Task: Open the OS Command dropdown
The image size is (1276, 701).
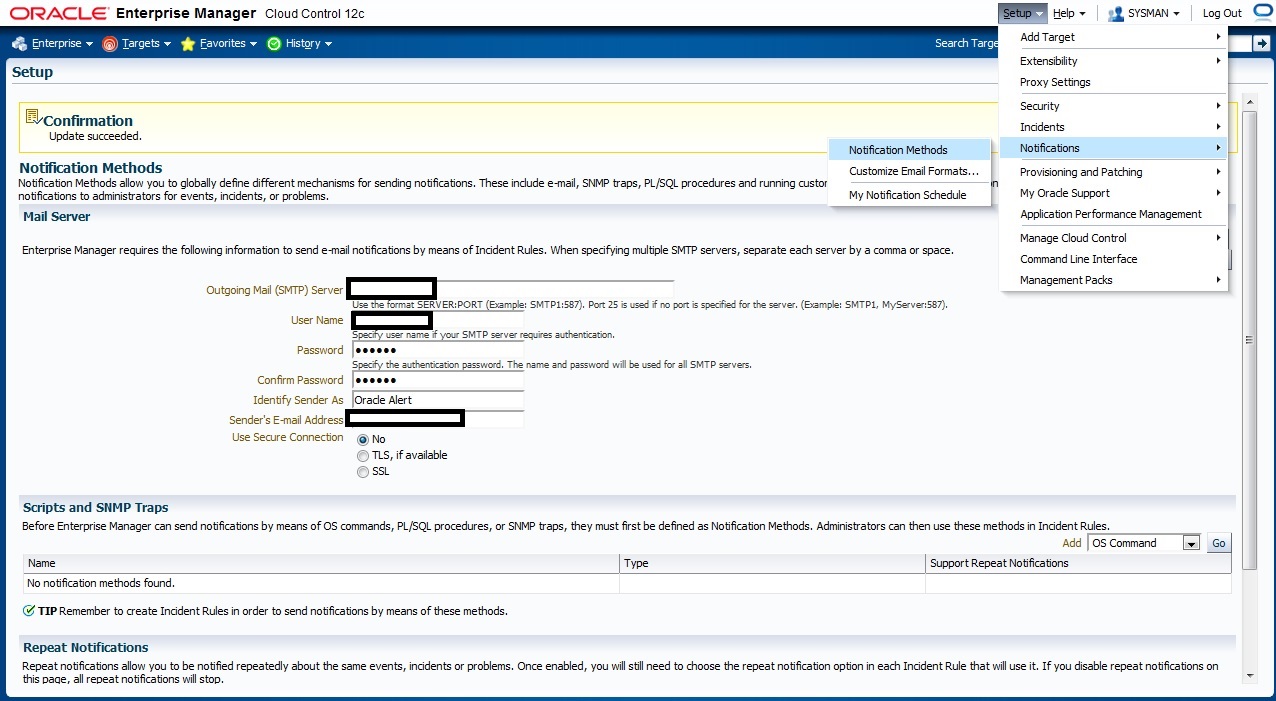Action: click(1191, 543)
